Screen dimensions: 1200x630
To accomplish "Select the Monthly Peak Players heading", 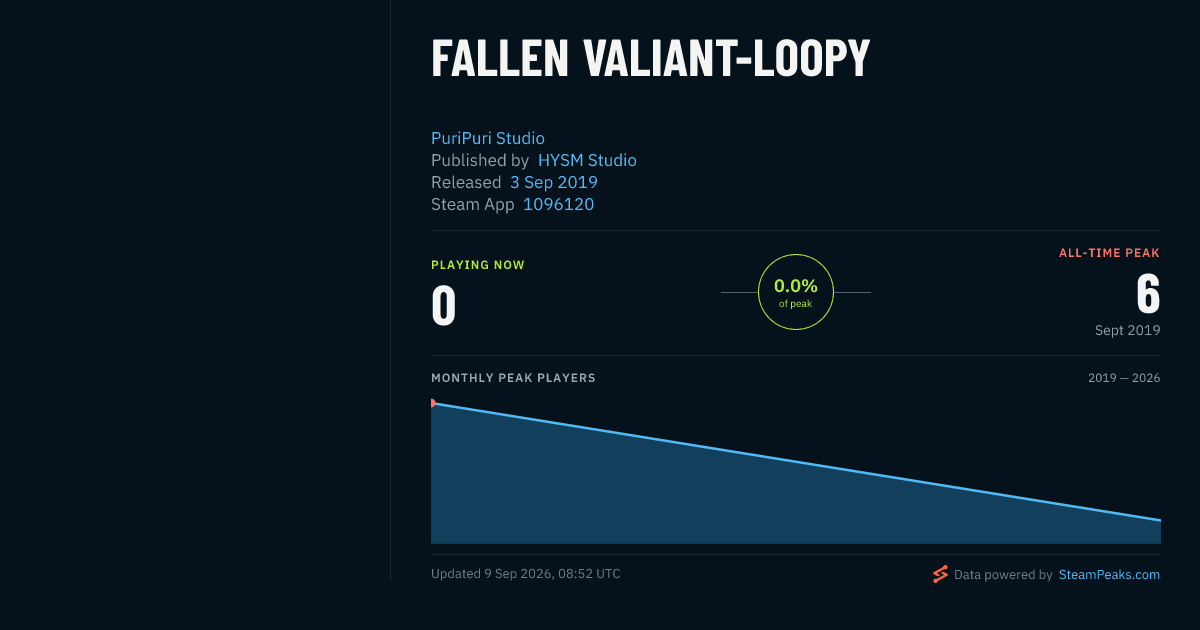I will (513, 378).
